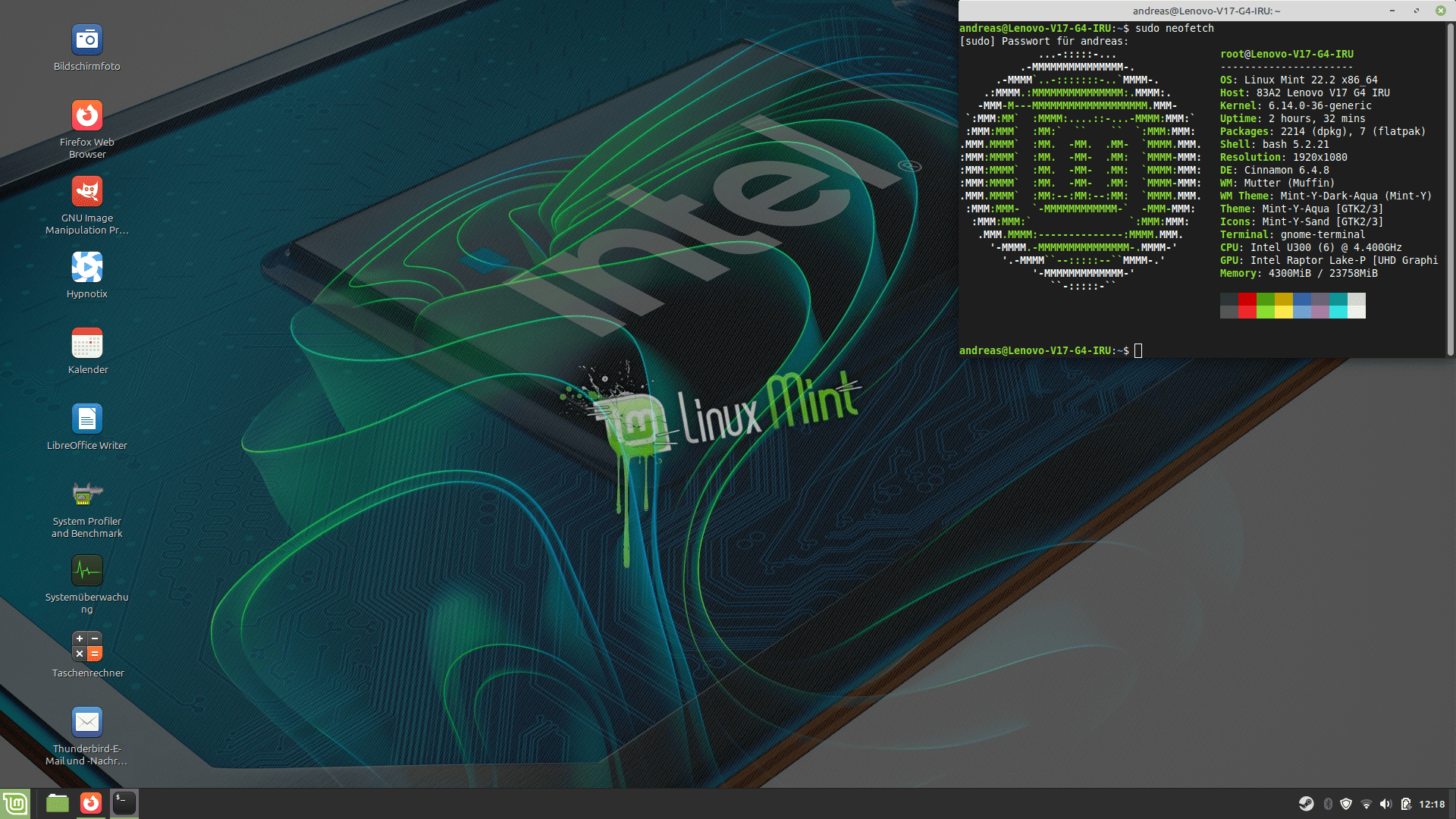Launch Firefox from the panel launcher
The width and height of the screenshot is (1456, 819).
click(x=91, y=804)
